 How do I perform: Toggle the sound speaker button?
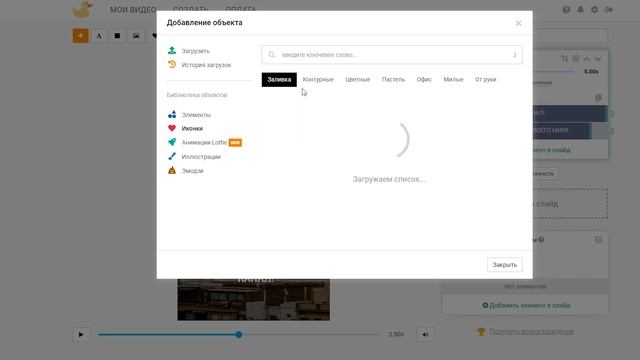425,335
